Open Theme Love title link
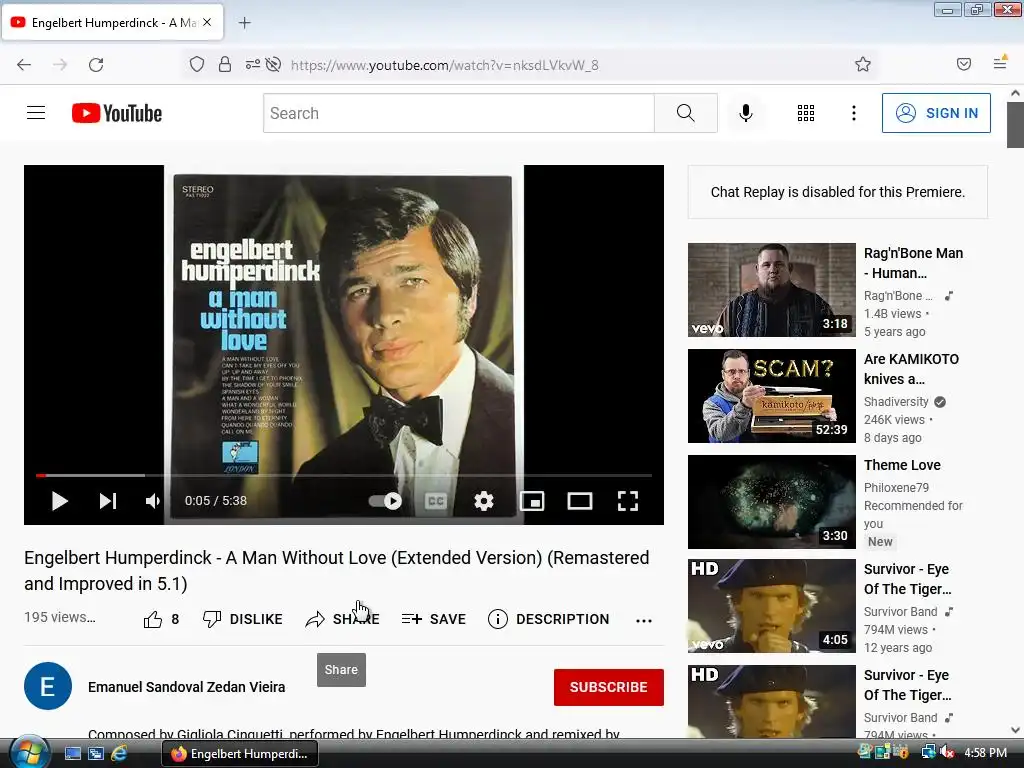The image size is (1024, 768). (x=902, y=465)
